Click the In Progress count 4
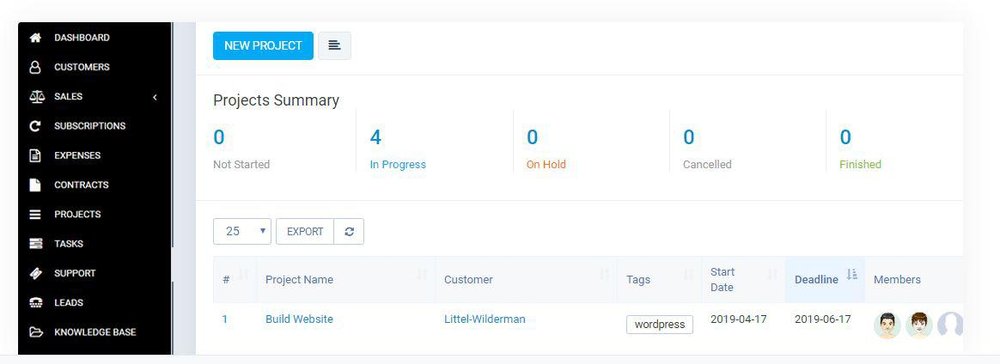1000x364 pixels. pyautogui.click(x=376, y=137)
